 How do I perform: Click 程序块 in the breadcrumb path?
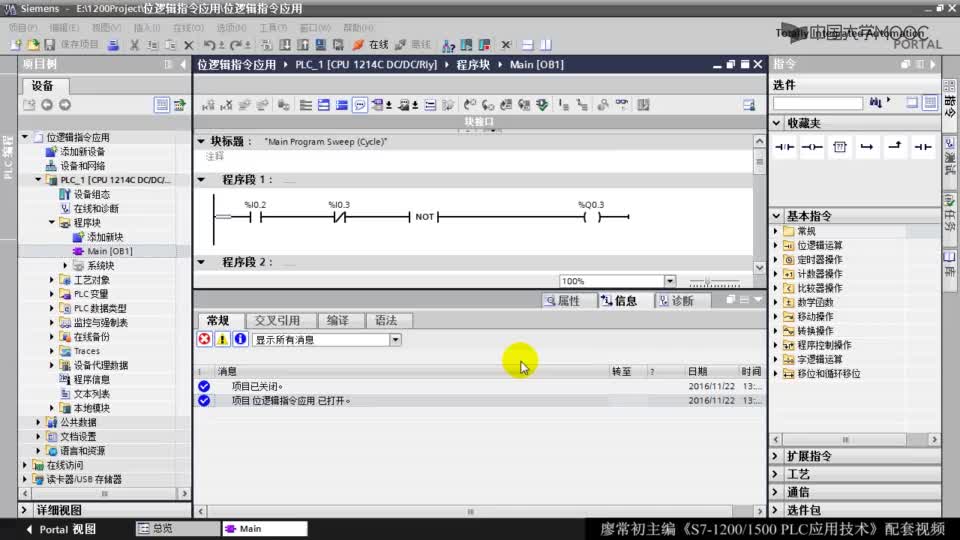point(473,65)
